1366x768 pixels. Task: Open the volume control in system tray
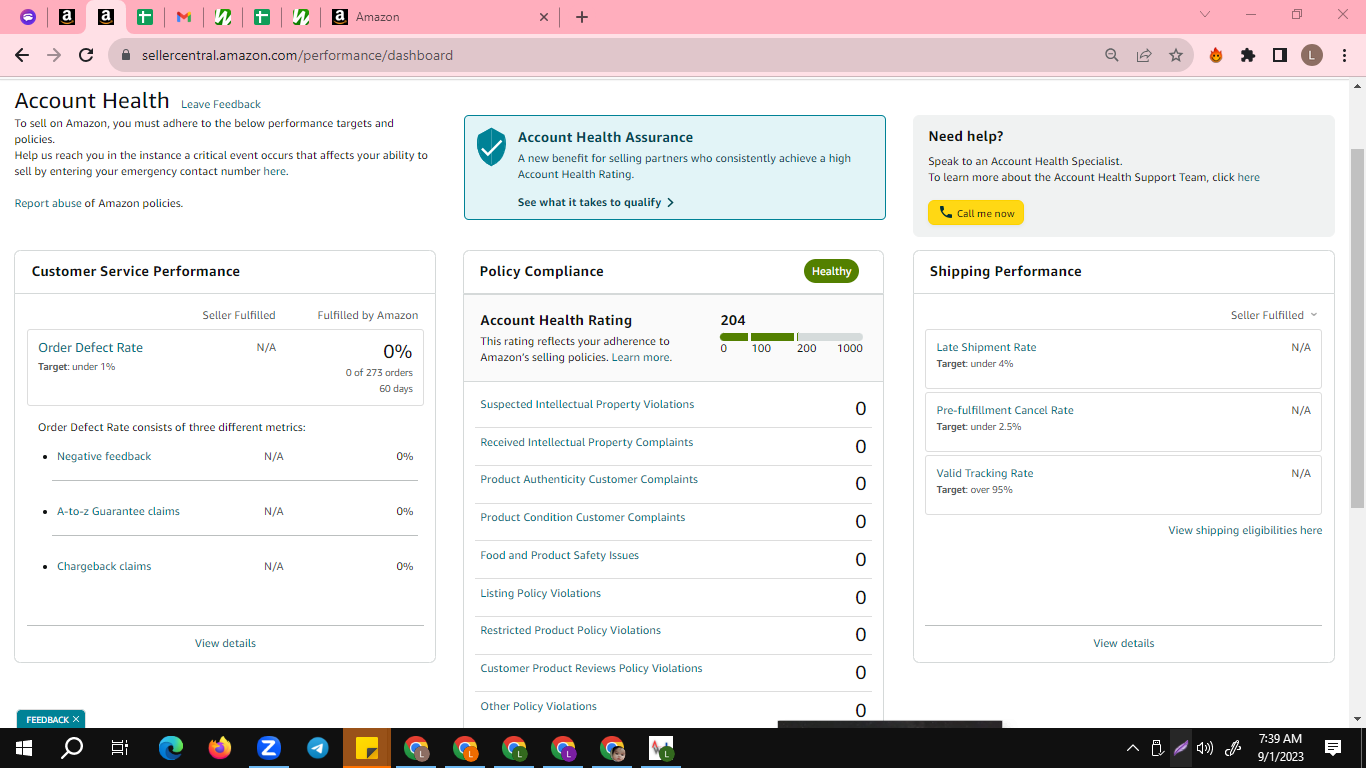point(1205,748)
